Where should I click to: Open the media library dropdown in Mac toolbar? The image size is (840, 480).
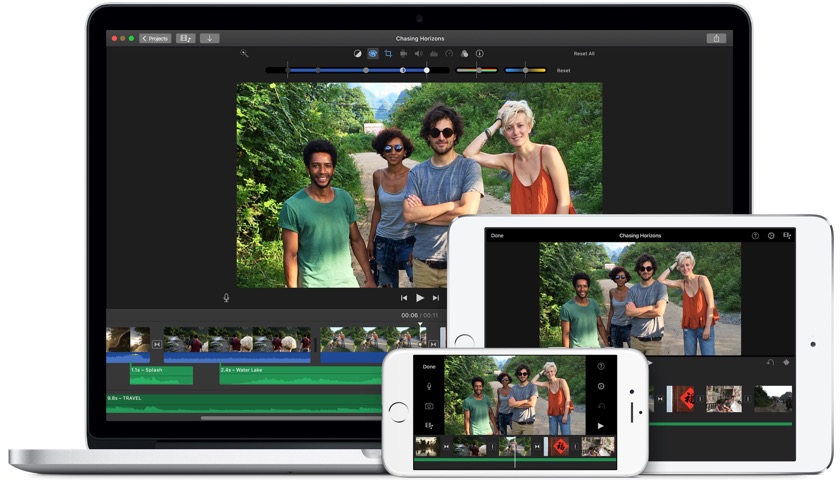click(186, 38)
